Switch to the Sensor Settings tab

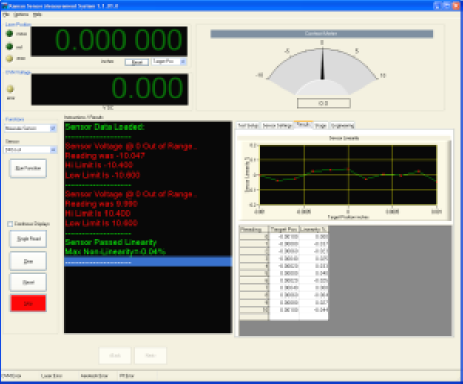click(x=277, y=126)
